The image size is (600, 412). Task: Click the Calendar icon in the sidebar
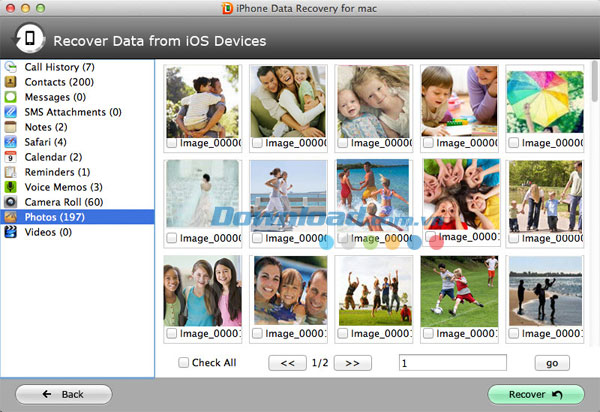pyautogui.click(x=11, y=157)
